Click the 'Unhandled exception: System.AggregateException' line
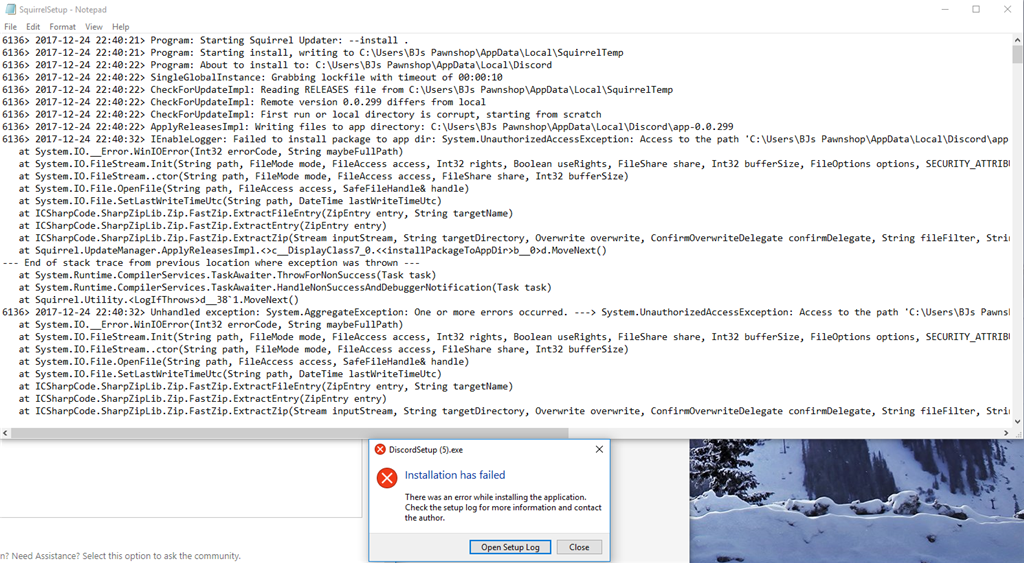Viewport: 1024px width, 563px height. click(505, 312)
